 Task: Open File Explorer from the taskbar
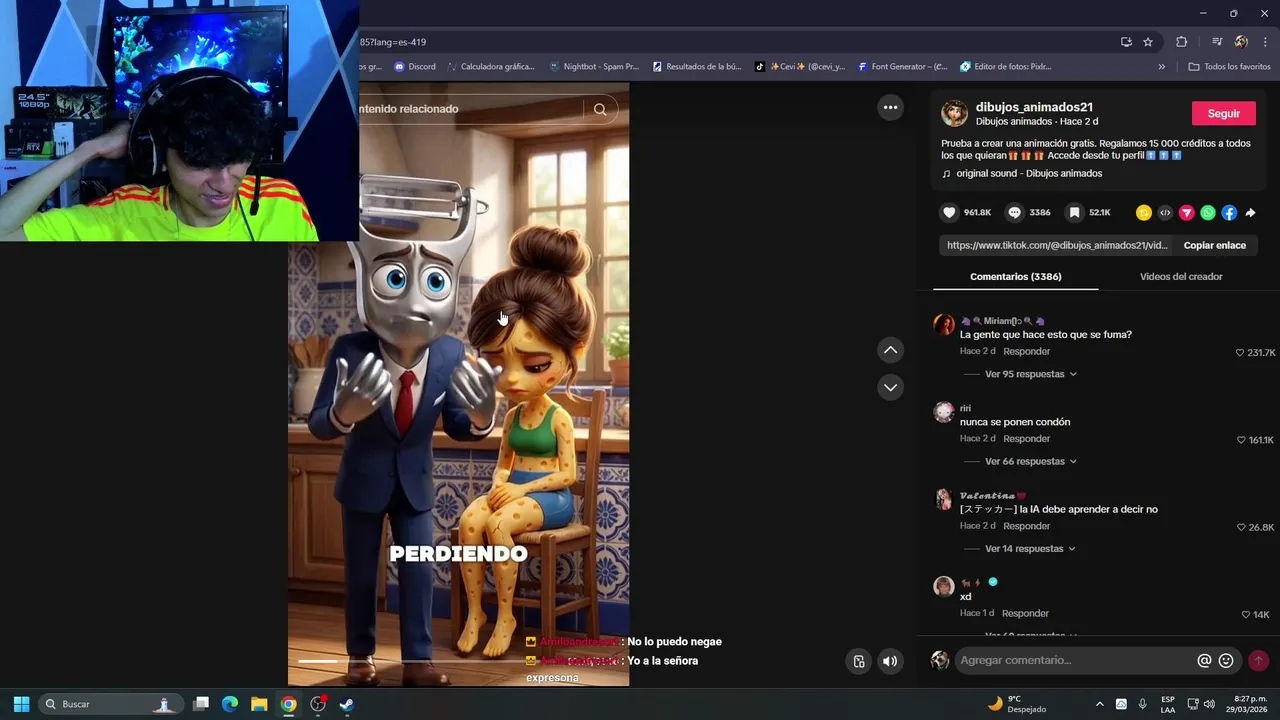pos(259,704)
